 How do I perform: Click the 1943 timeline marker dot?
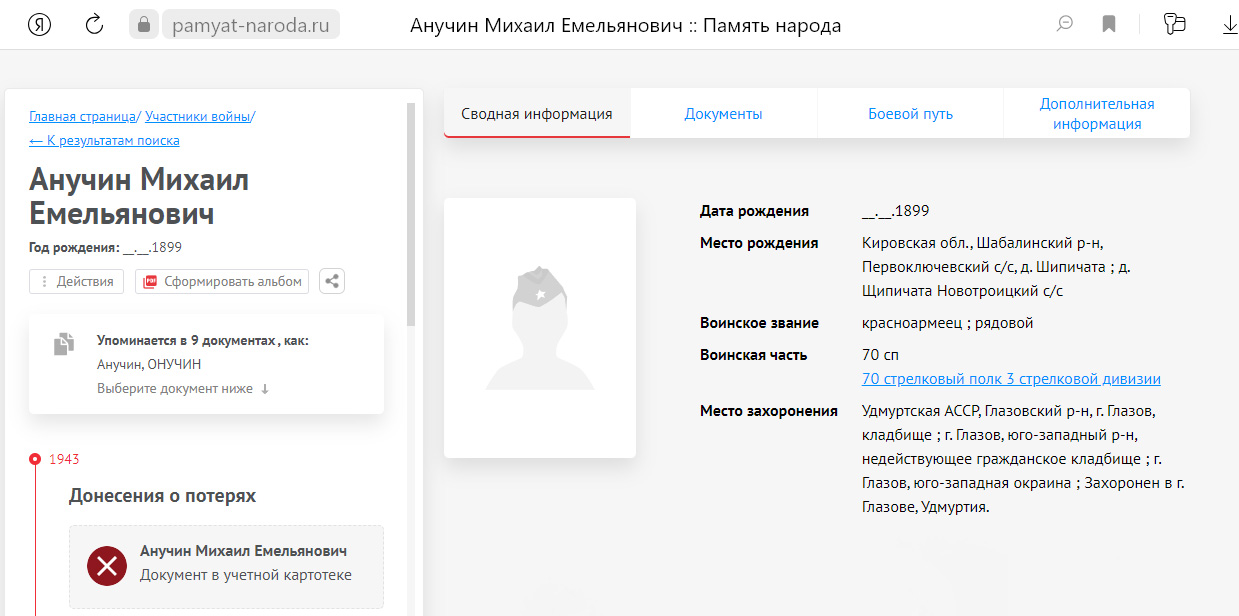point(35,459)
